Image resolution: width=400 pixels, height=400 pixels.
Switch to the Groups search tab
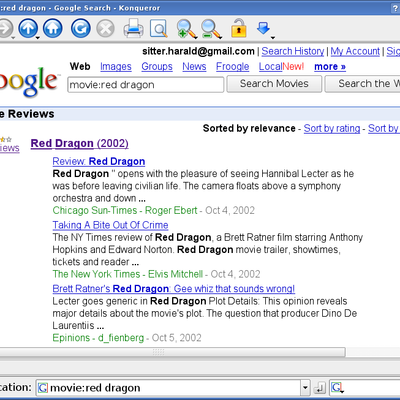tap(157, 67)
